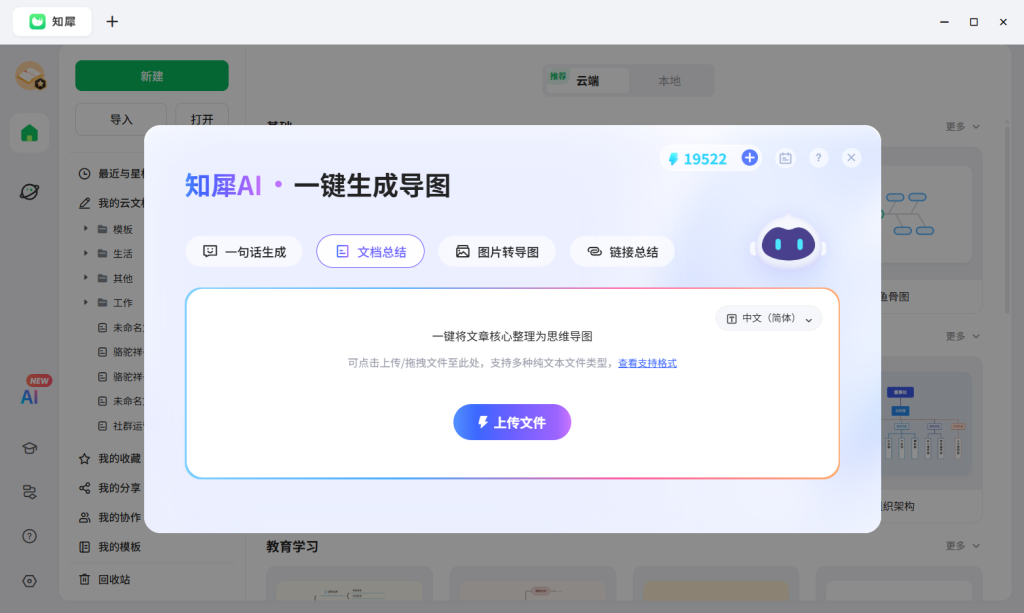
Task: Open 我的模板 in the sidebar
Action: click(x=110, y=546)
